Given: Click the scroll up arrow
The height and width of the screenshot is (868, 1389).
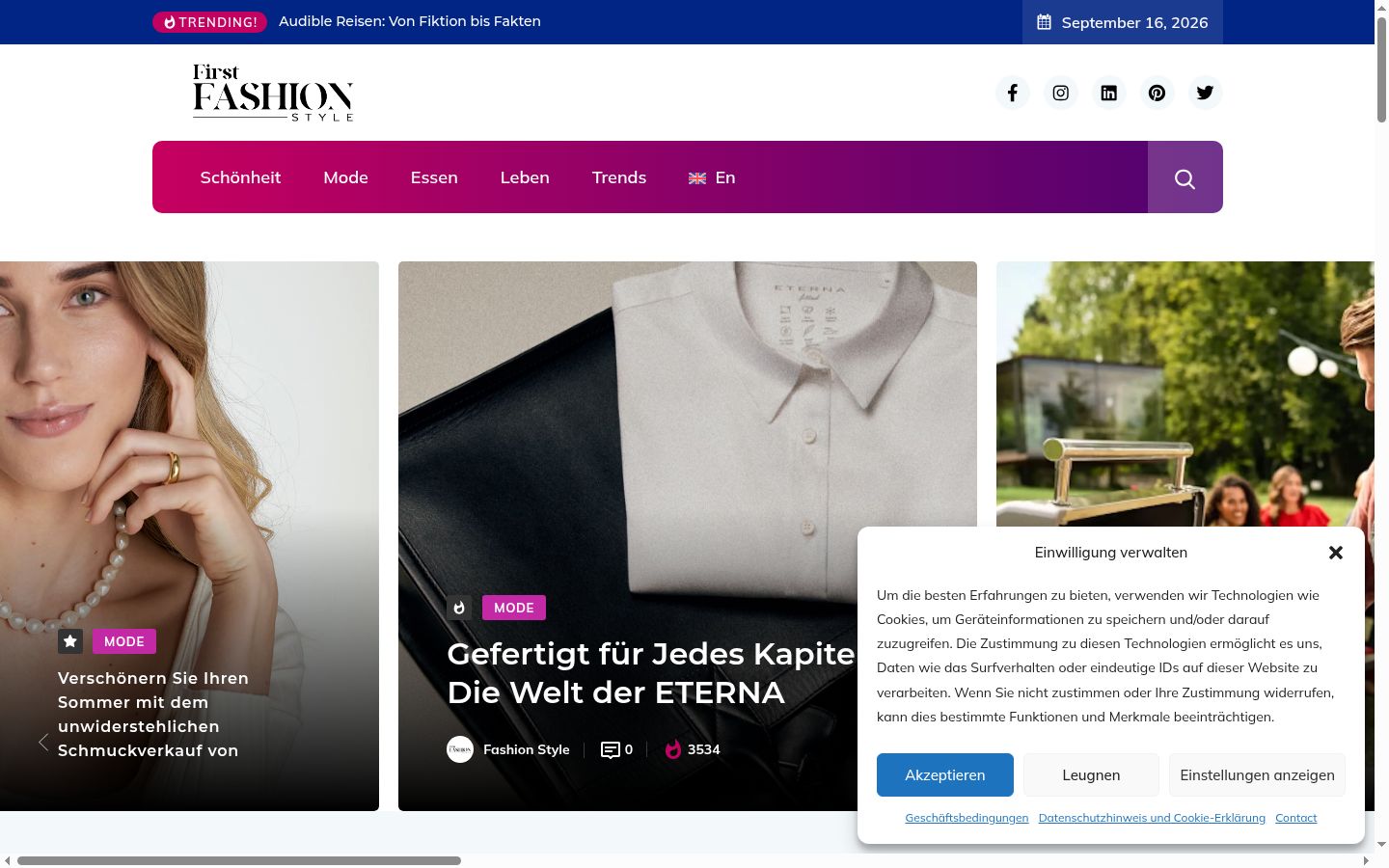Looking at the screenshot, I should point(1381,7).
